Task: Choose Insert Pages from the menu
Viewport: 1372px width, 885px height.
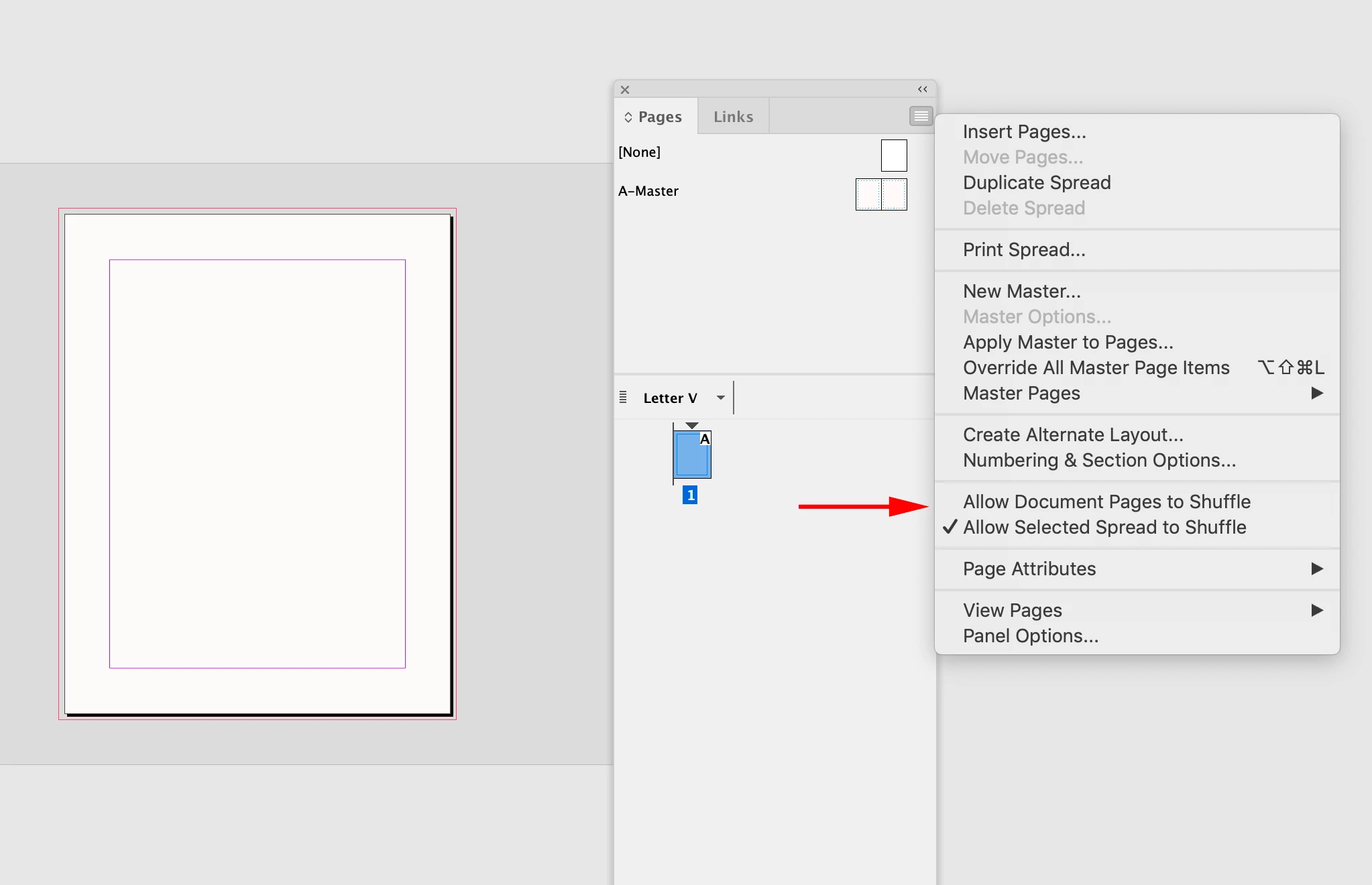Action: 1024,132
